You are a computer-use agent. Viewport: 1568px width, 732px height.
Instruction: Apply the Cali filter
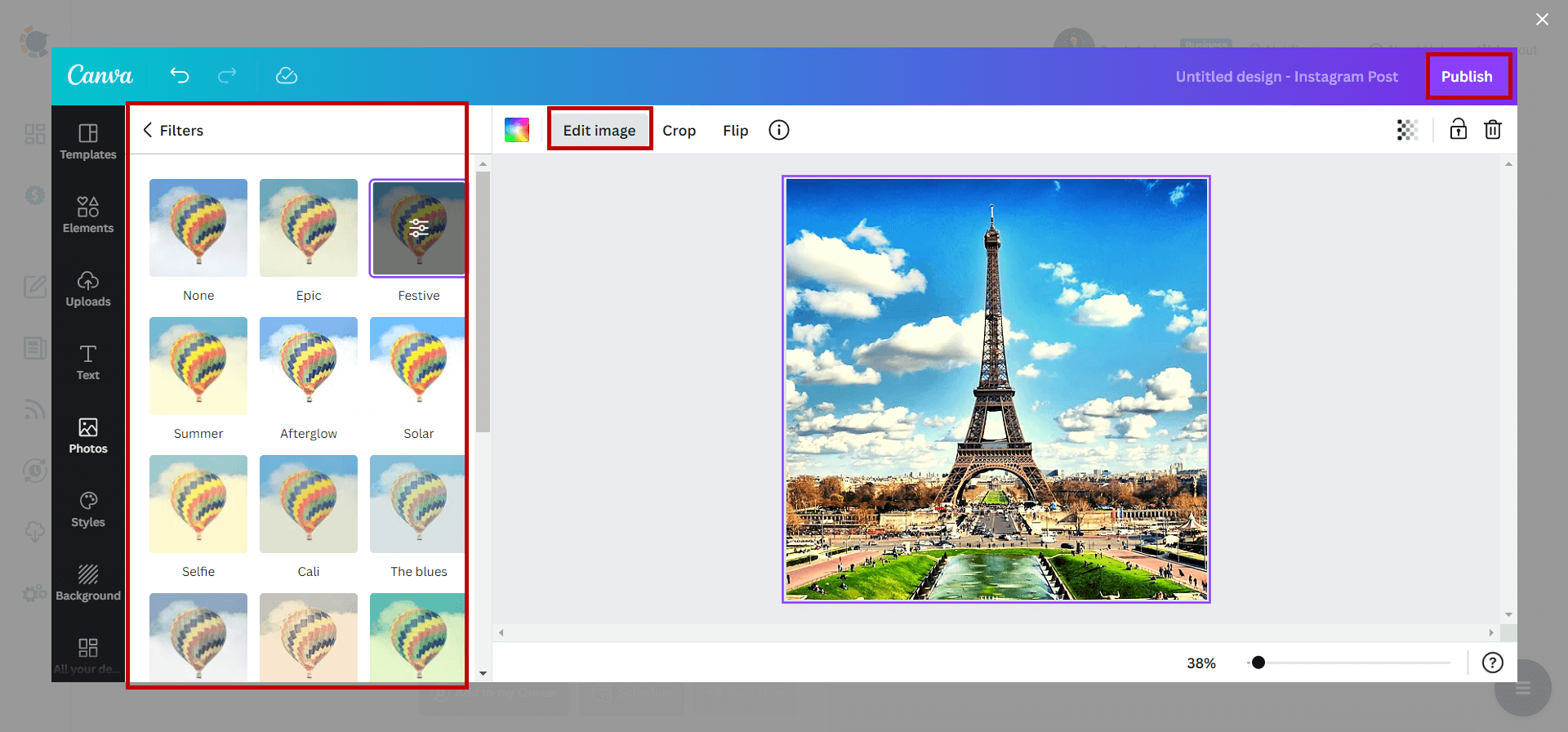[x=309, y=504]
